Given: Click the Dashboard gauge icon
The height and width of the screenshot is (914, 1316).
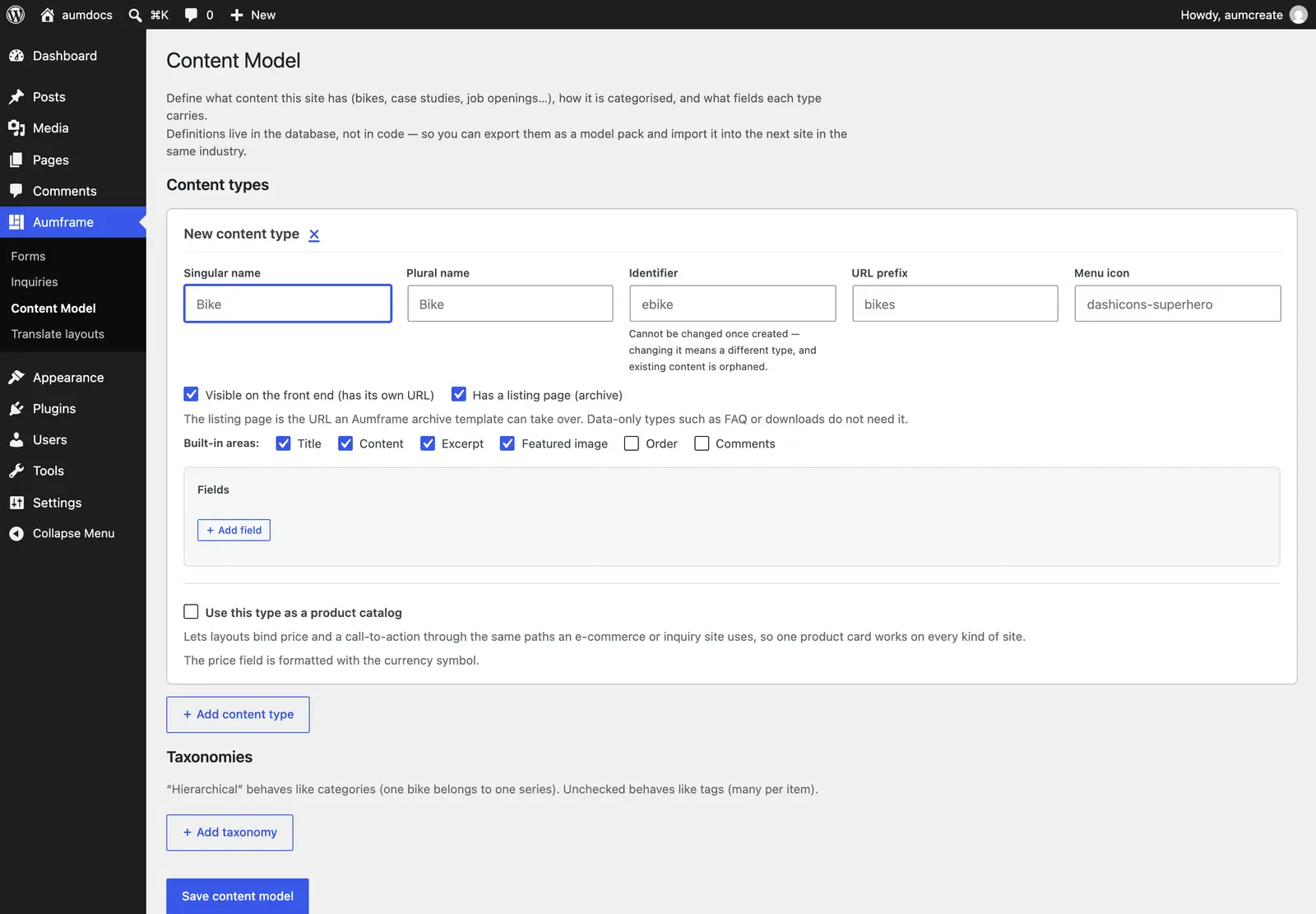Looking at the screenshot, I should 16,56.
